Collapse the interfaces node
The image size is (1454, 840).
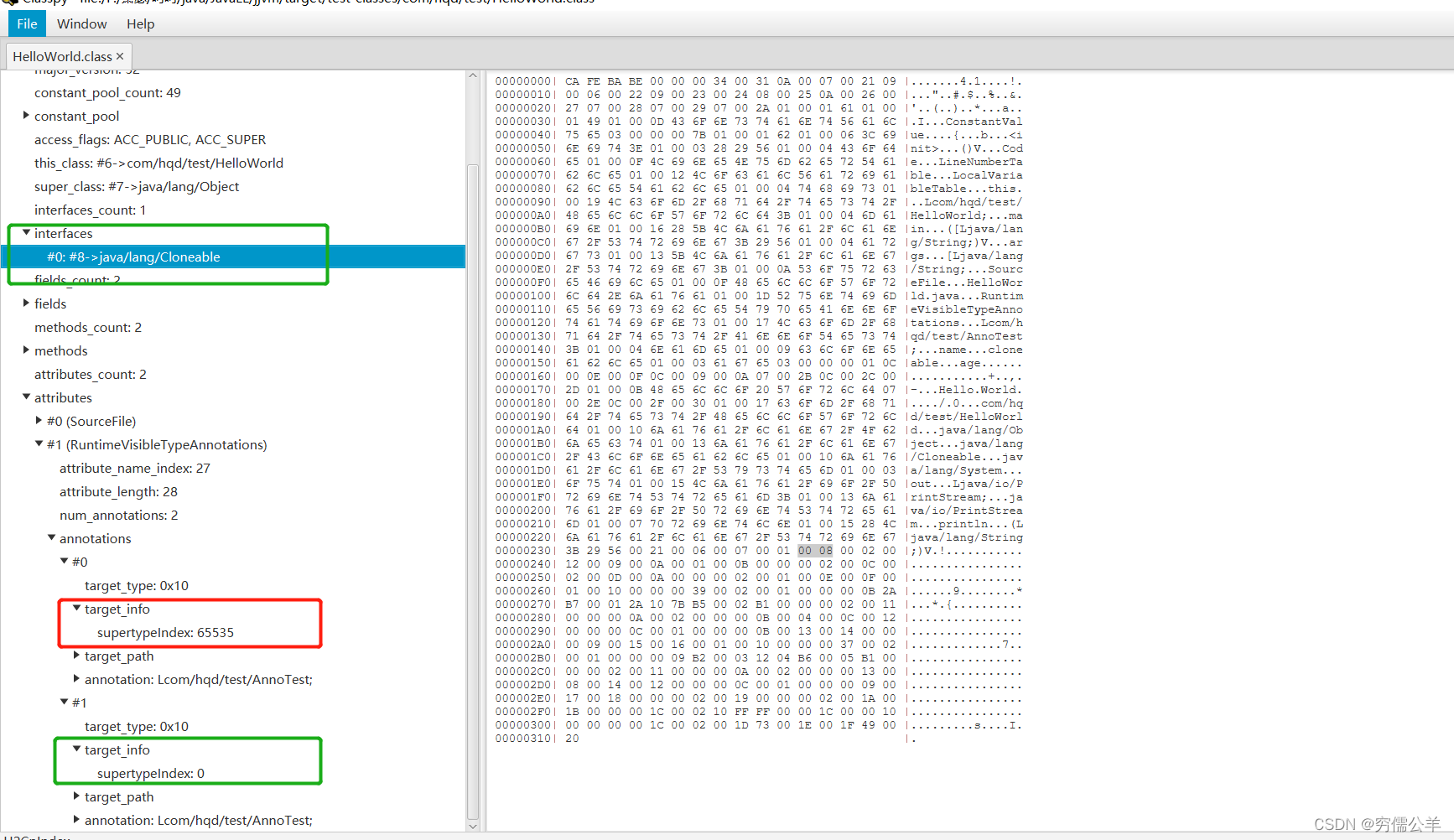[x=26, y=233]
